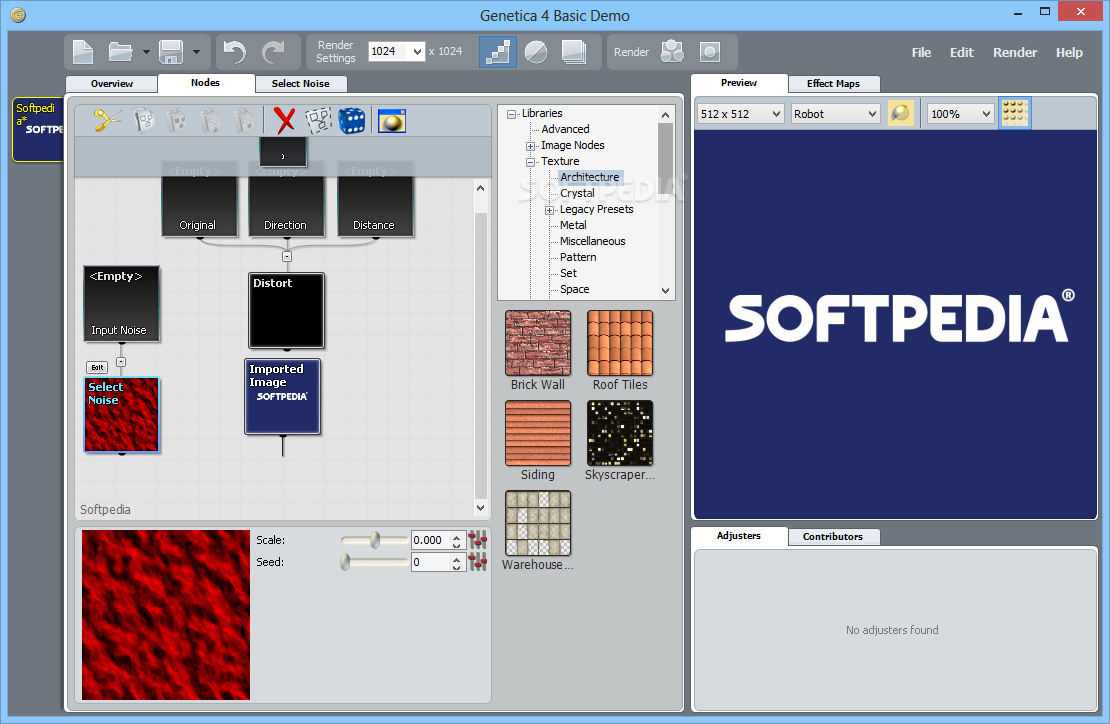Switch to the Contributors tab
The image size is (1110, 724).
(832, 536)
